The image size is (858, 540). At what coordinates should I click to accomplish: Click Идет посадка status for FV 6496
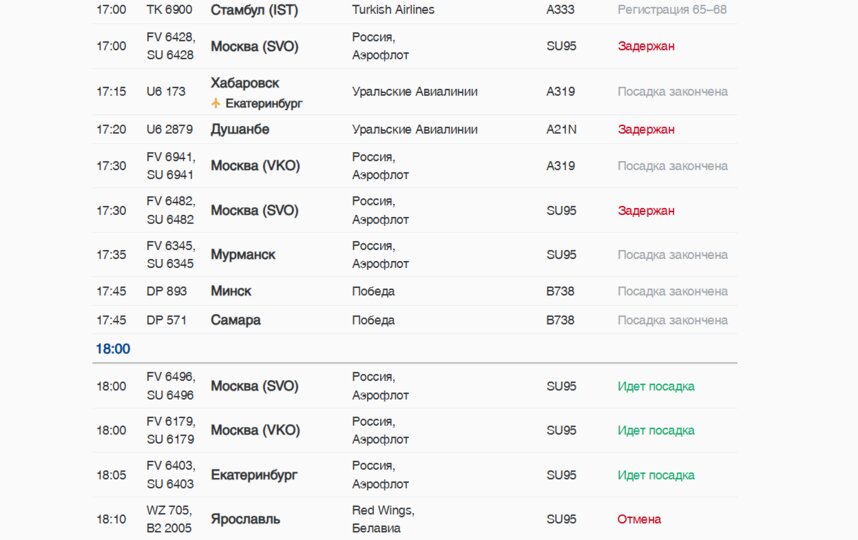(x=656, y=386)
